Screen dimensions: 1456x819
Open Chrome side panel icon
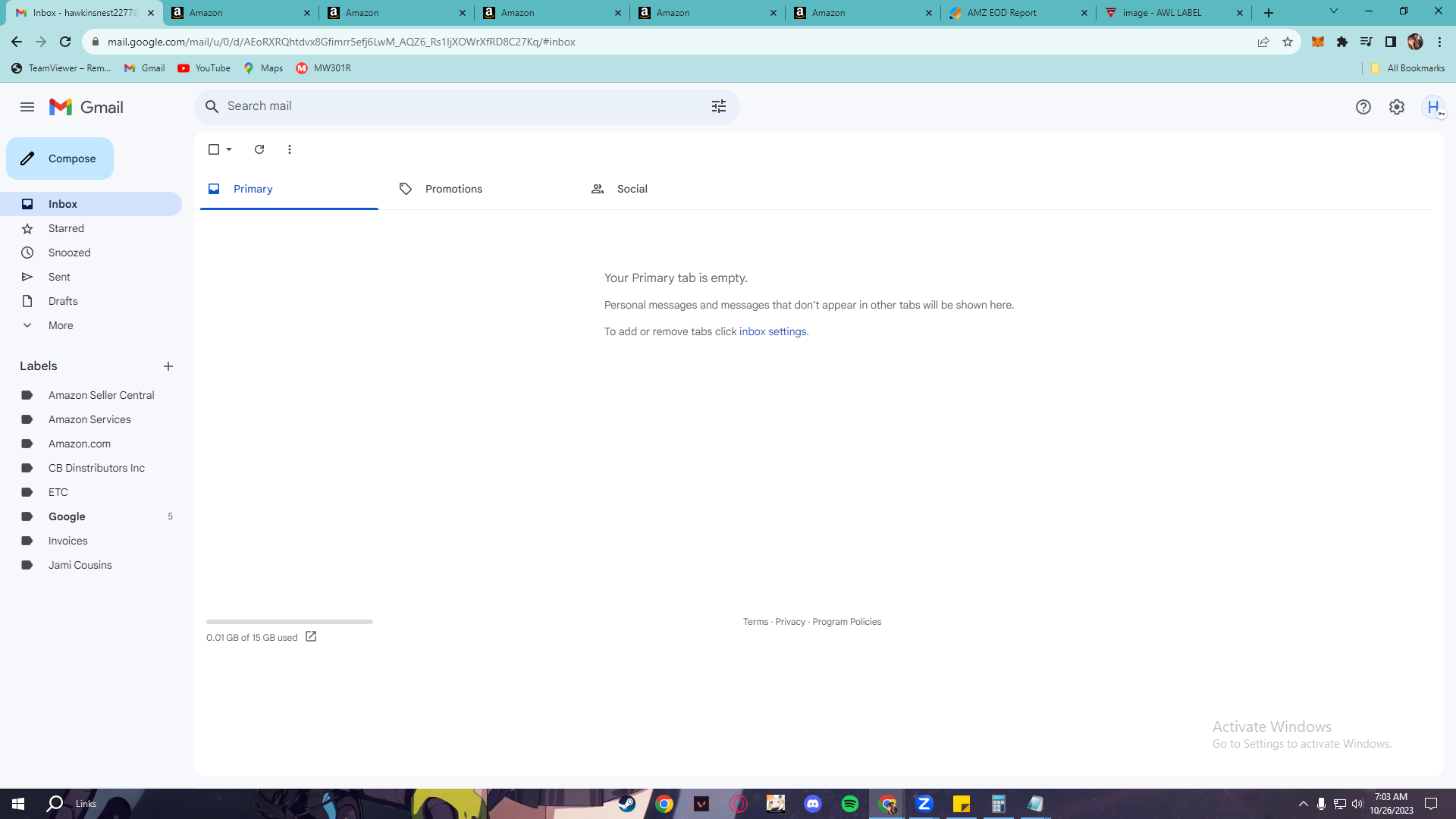[x=1391, y=42]
